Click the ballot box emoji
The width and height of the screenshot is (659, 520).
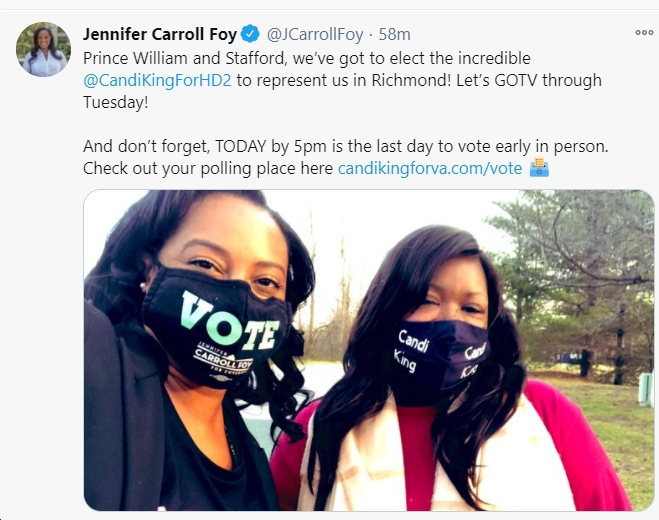(539, 167)
